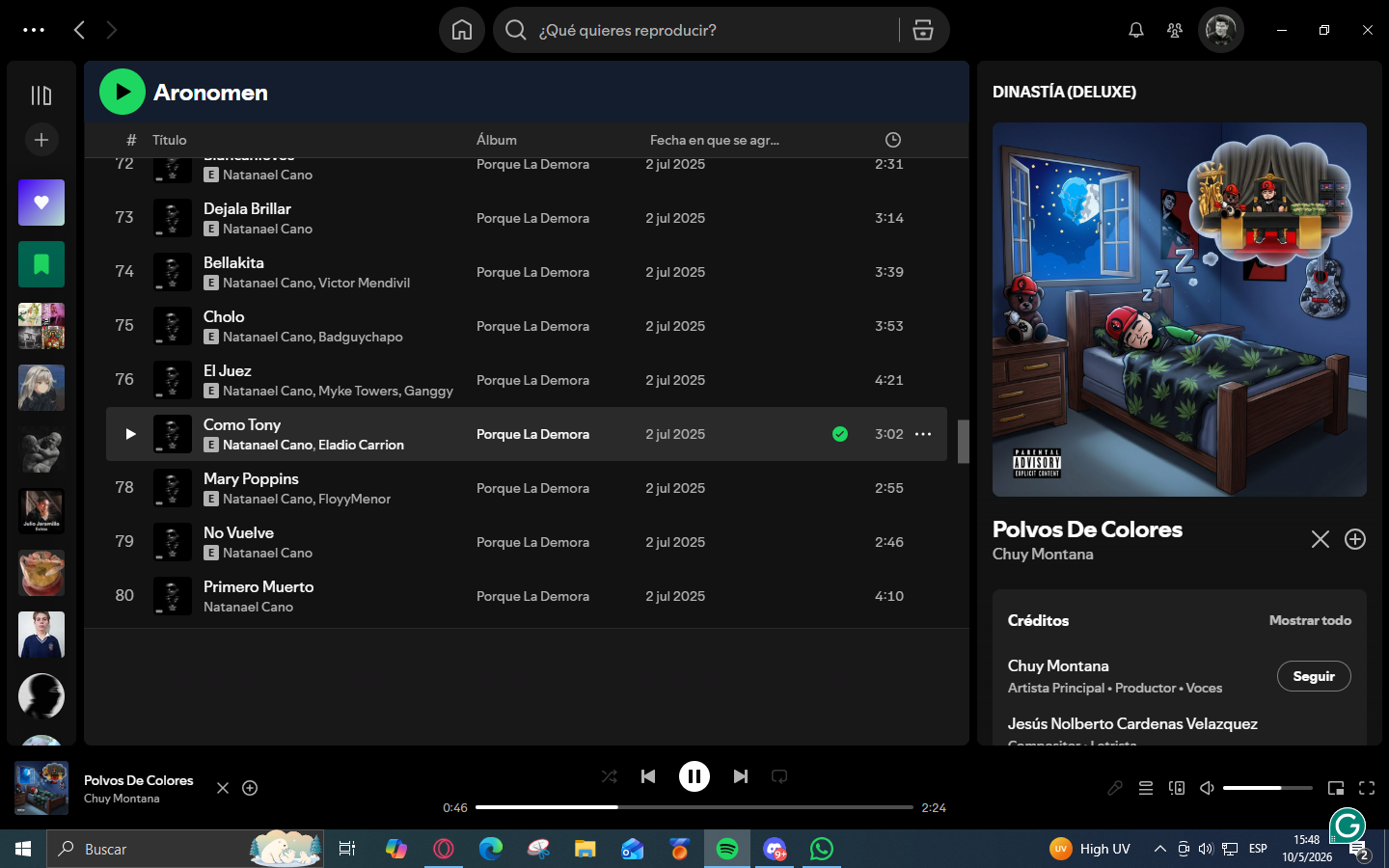Open the now-playing album thumbnail in the bottom bar
The image size is (1389, 868).
coord(41,788)
